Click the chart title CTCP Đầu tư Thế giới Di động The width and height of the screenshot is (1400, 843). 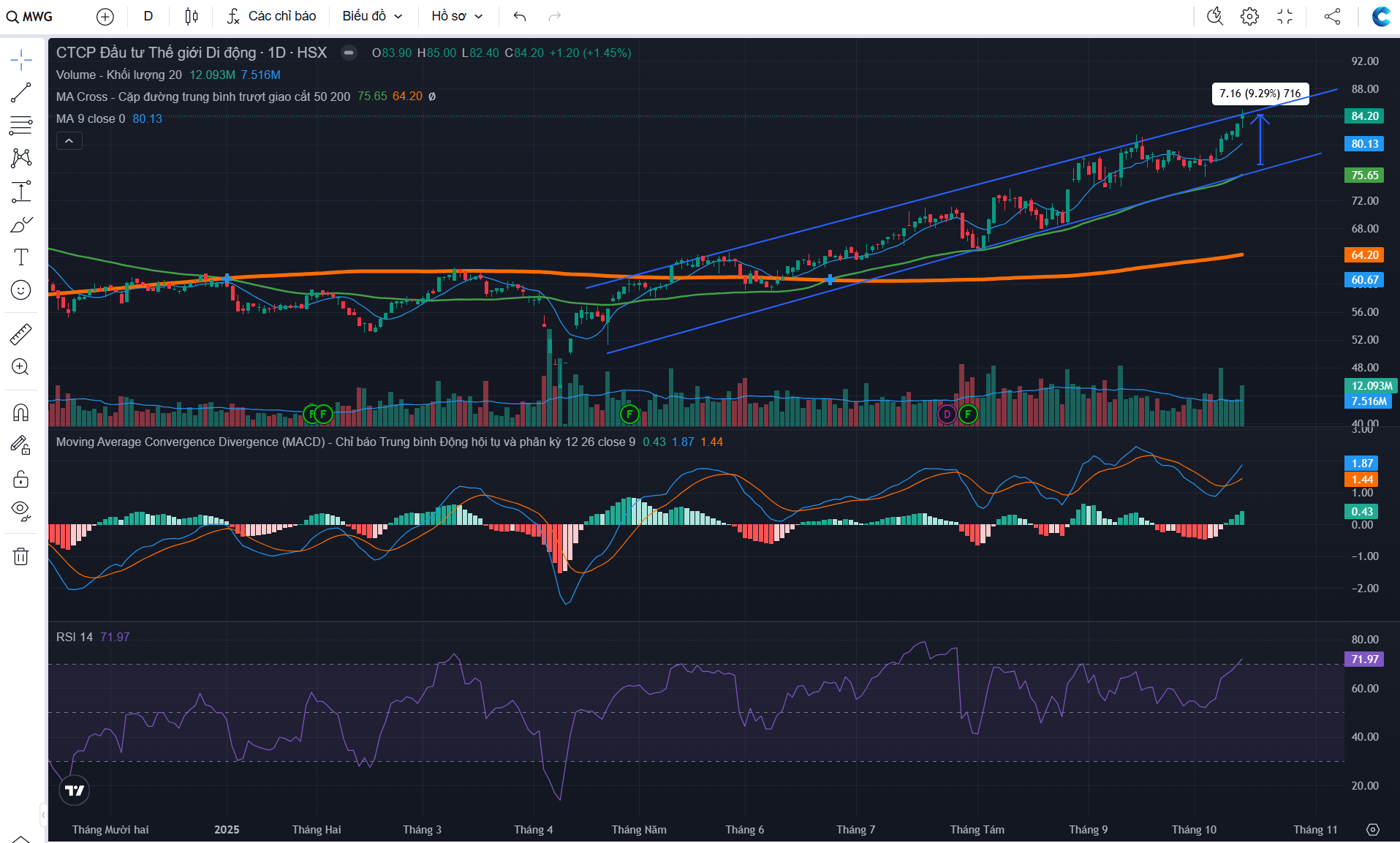click(x=156, y=53)
